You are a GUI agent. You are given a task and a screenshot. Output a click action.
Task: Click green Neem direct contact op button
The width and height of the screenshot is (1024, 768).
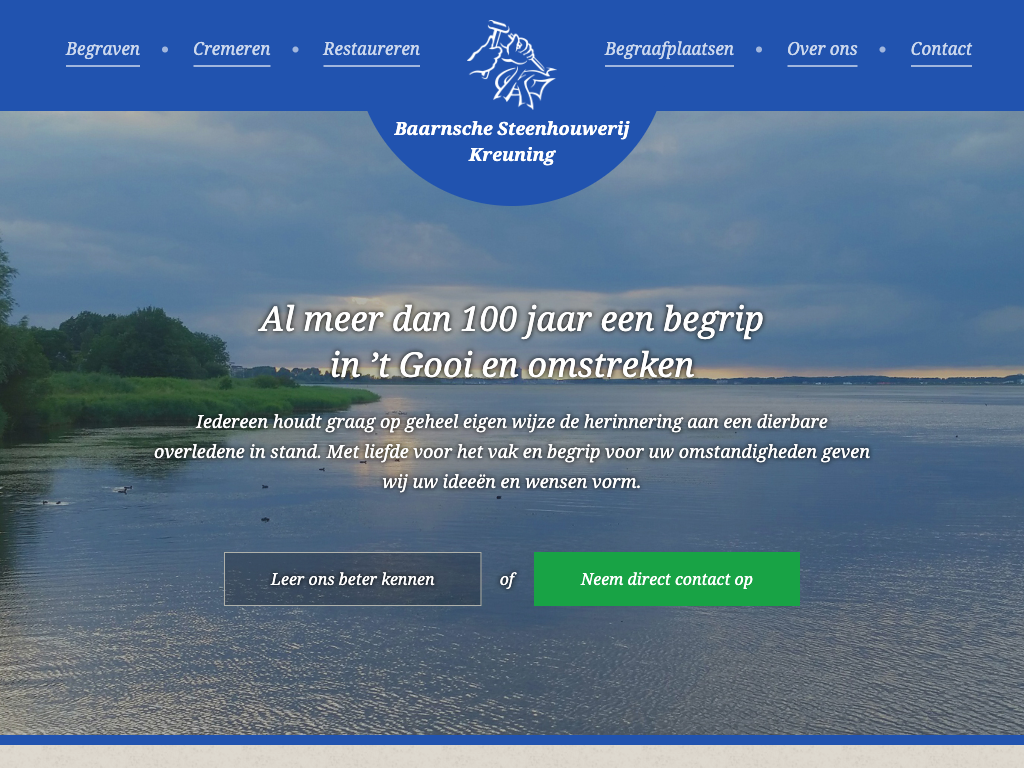(667, 579)
